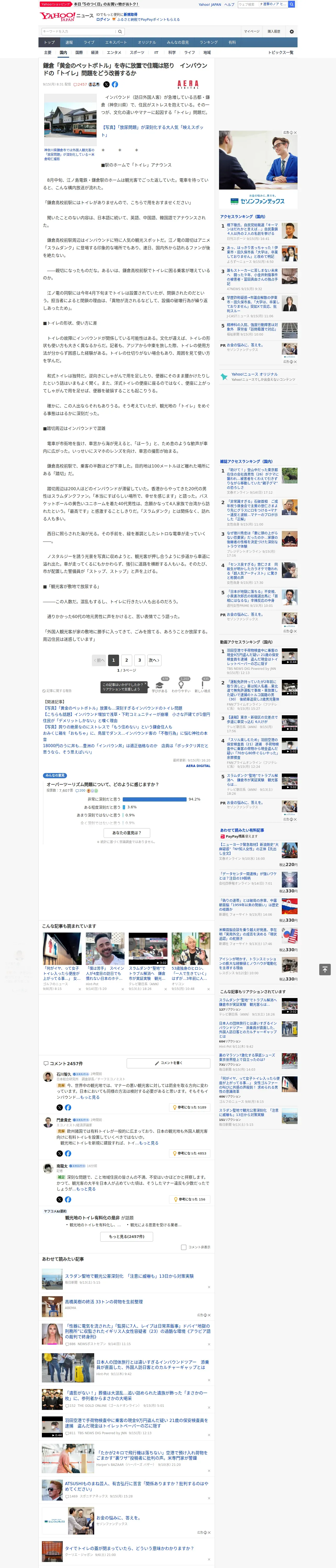React with わかりやすい lightbulb icon
The width and height of the screenshot is (336, 1568).
pos(181,686)
